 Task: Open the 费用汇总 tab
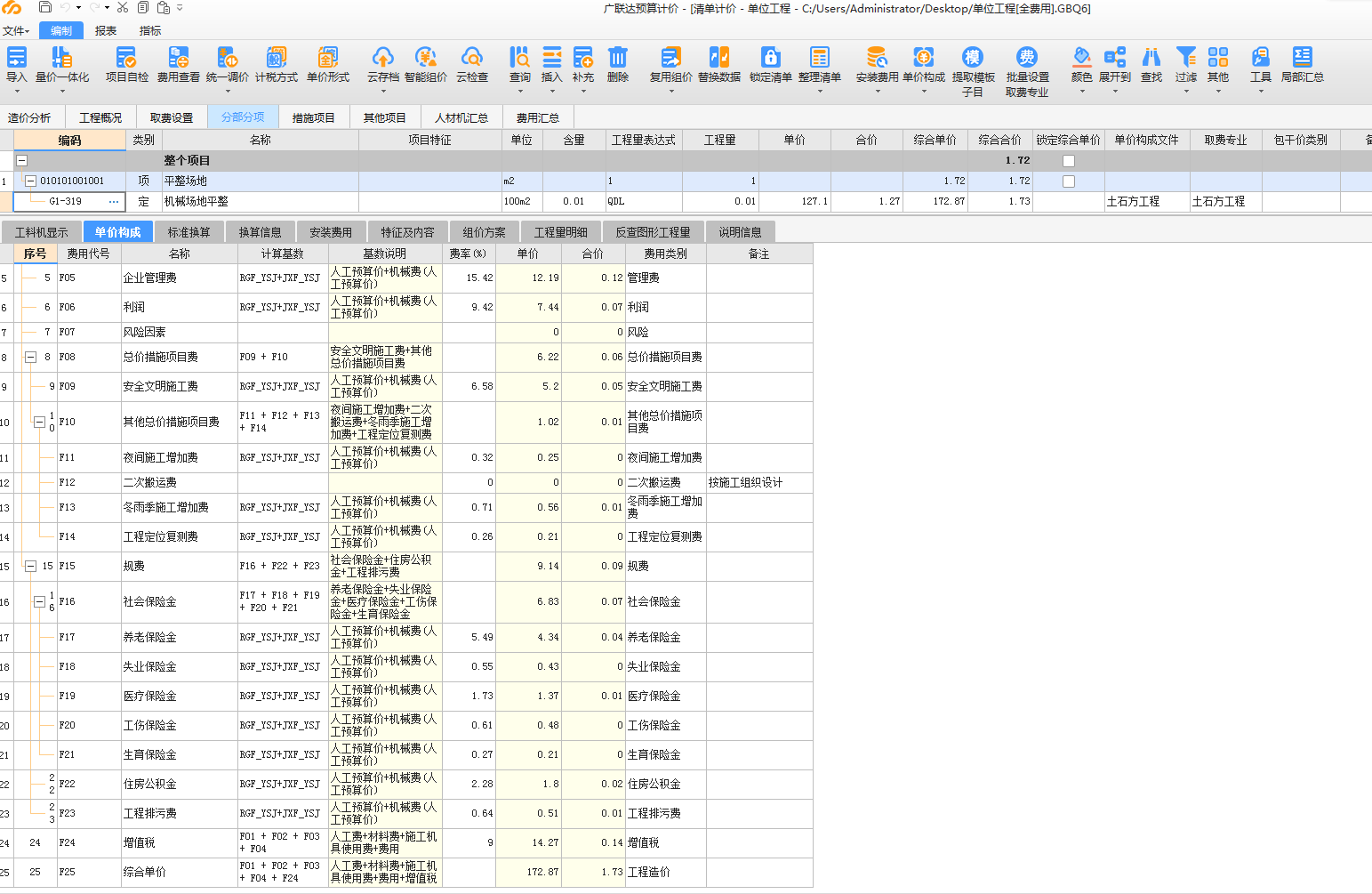(538, 117)
